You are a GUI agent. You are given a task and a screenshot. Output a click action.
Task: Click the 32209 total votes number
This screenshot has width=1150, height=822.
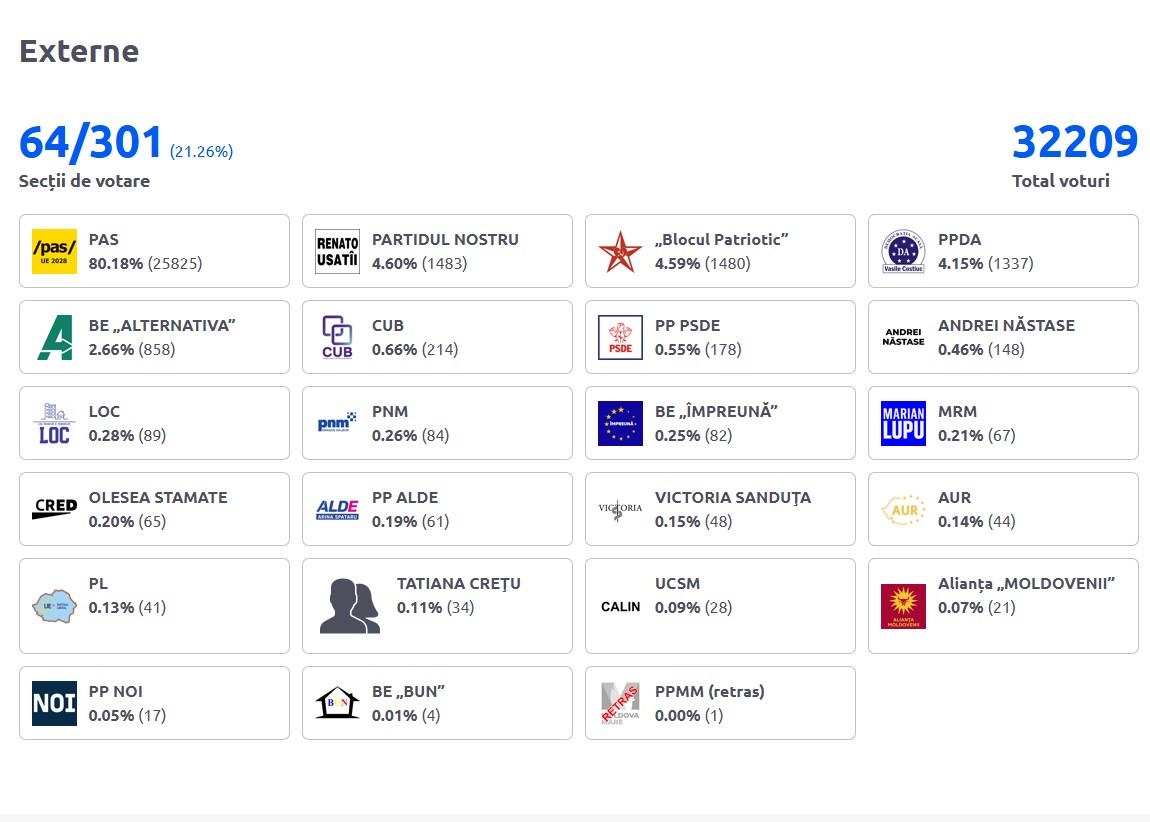(1074, 142)
